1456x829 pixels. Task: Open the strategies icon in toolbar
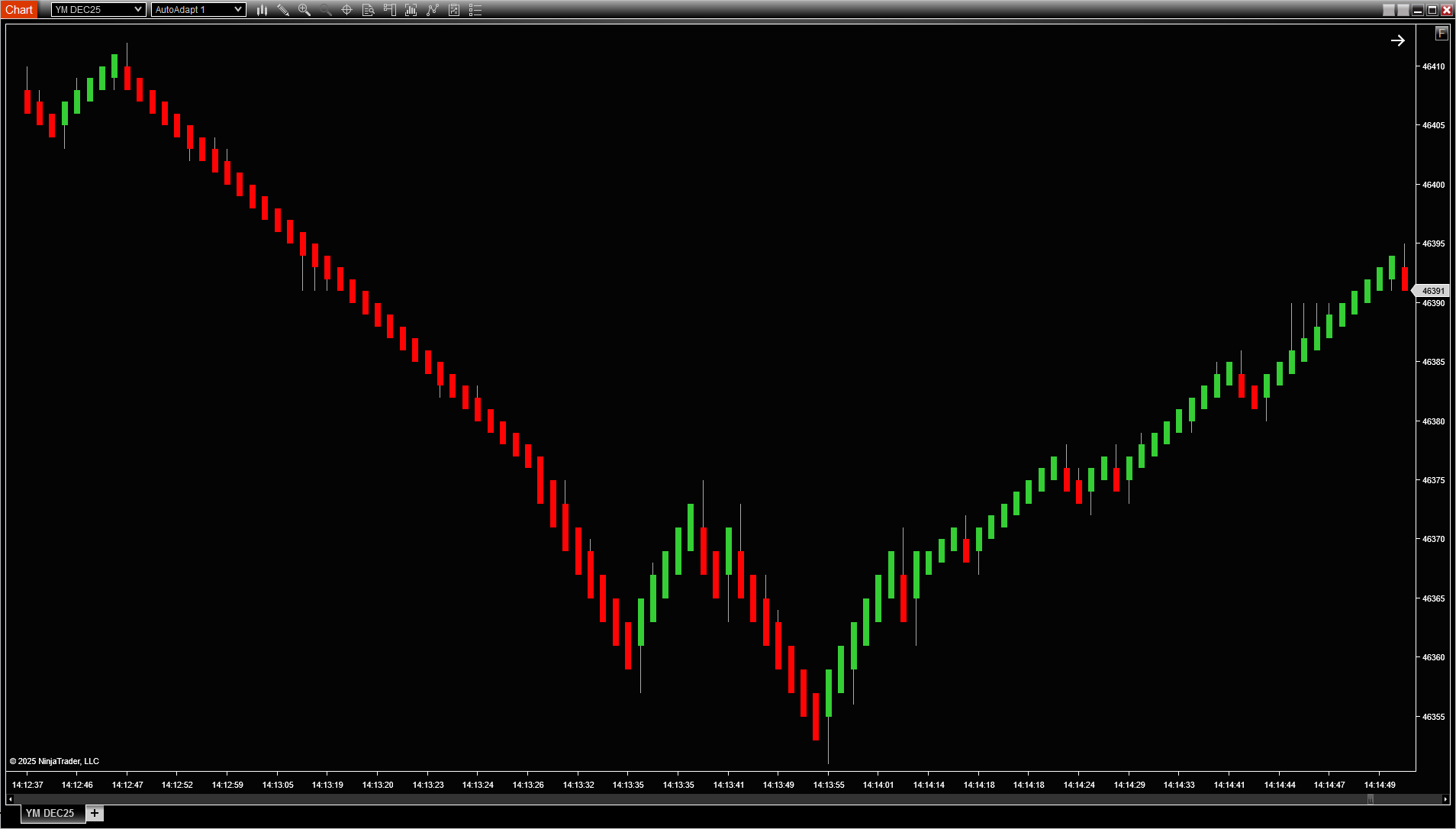[x=433, y=10]
